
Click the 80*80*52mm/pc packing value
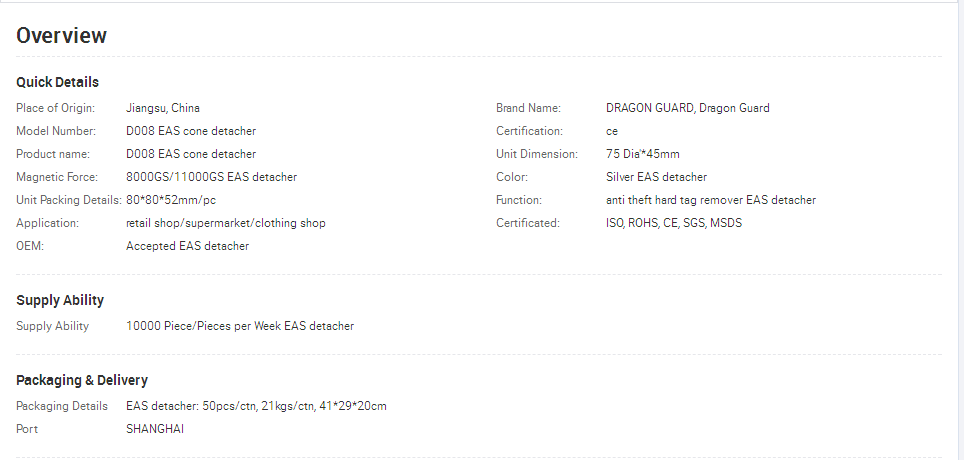point(171,200)
